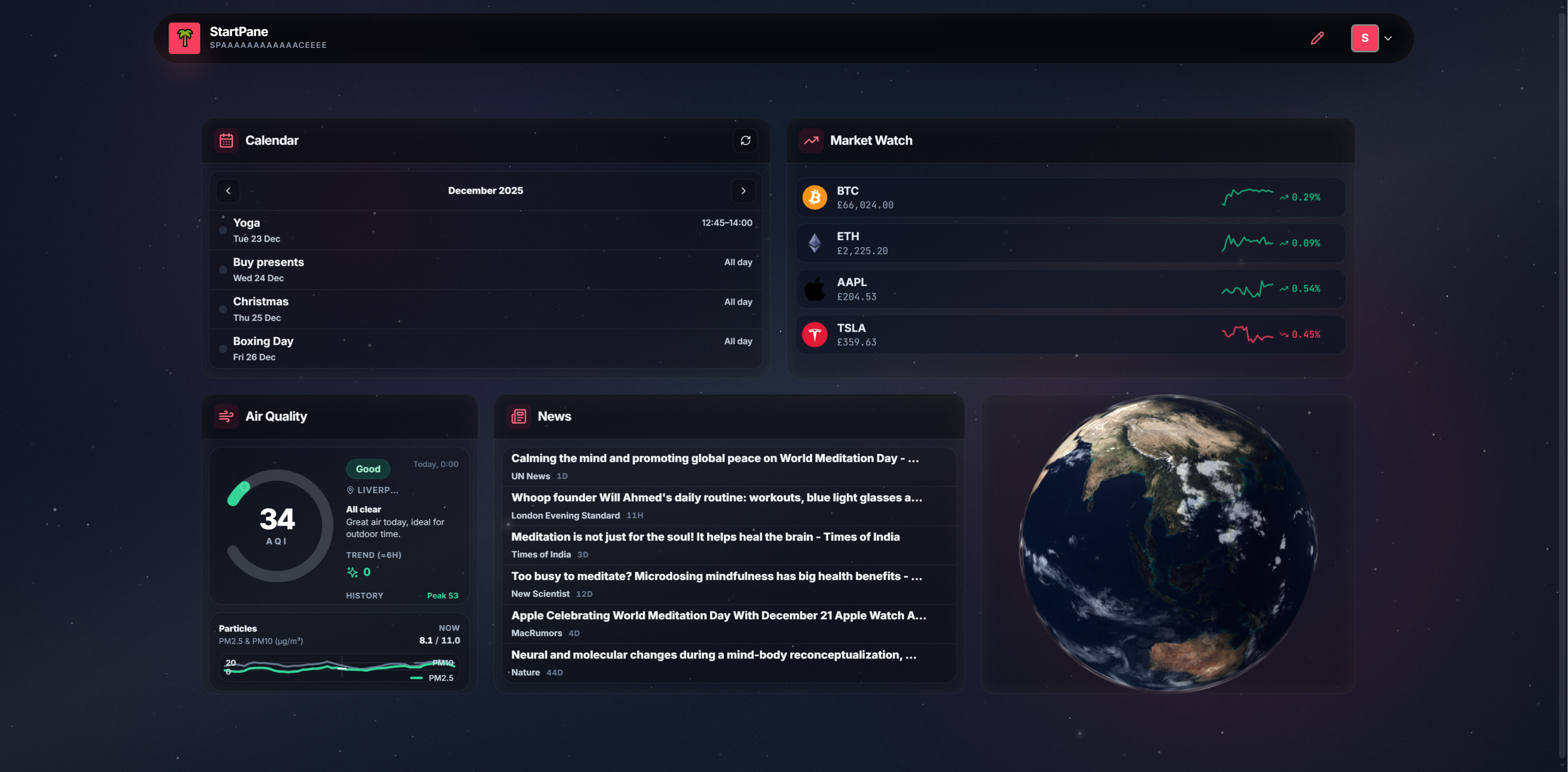Click the Calendar panel icon

(x=226, y=140)
